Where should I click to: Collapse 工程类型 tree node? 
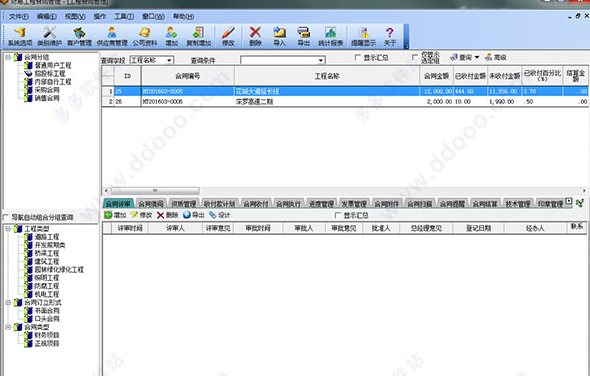(8, 228)
